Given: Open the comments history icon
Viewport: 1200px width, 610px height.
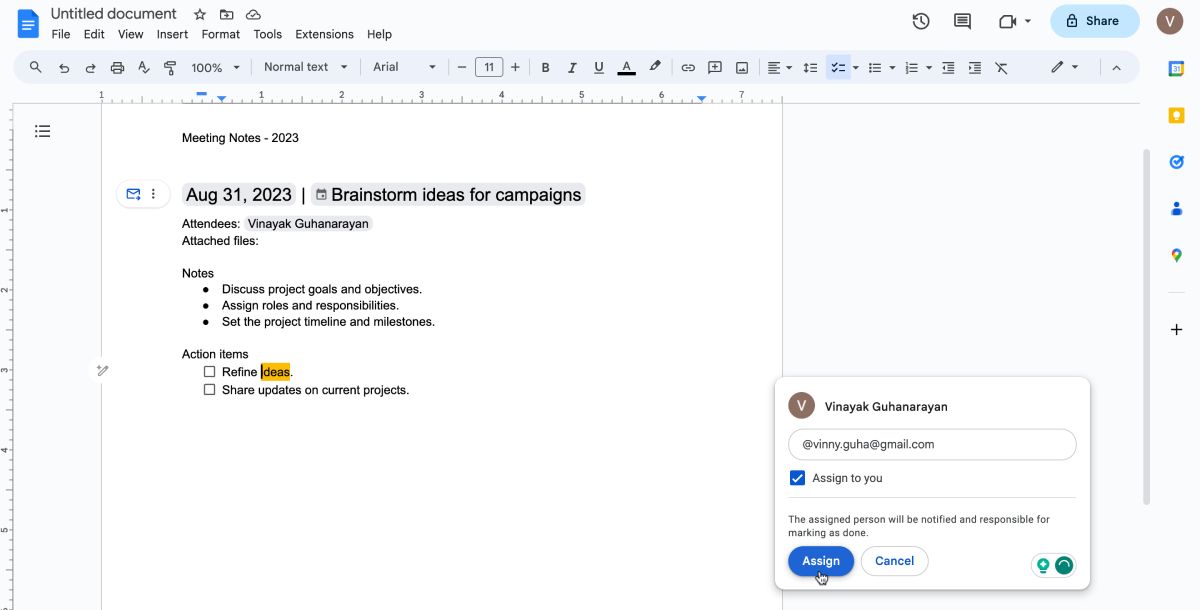Looking at the screenshot, I should point(962,21).
